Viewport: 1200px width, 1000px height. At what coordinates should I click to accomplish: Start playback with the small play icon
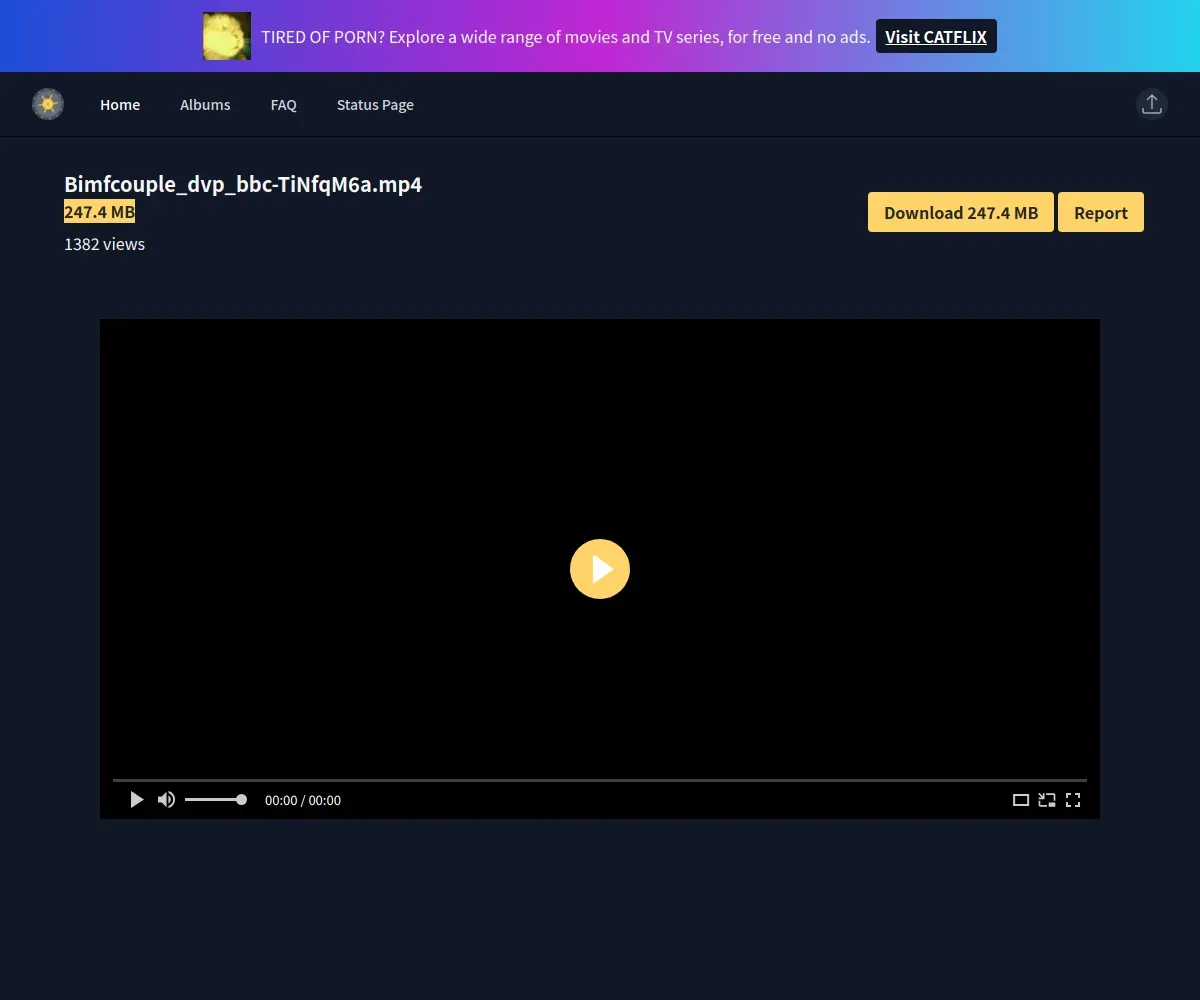pyautogui.click(x=137, y=800)
